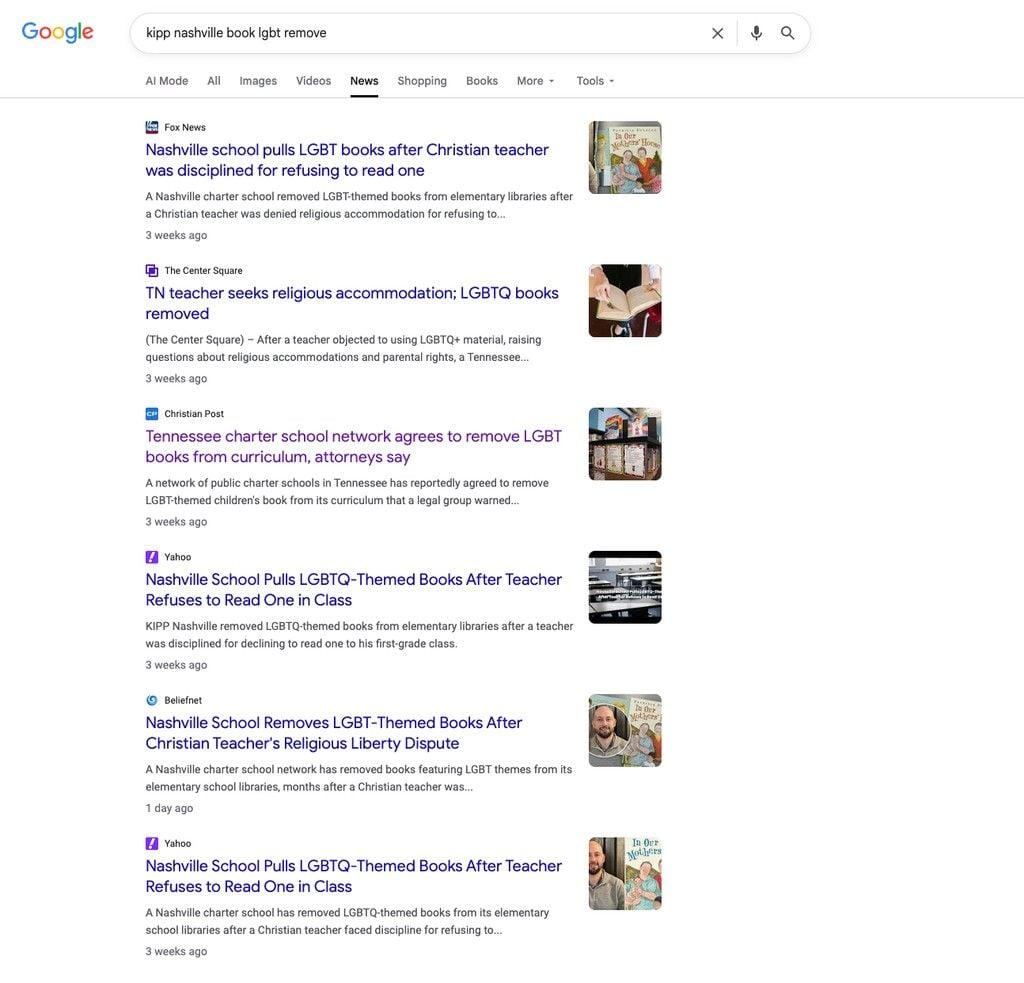Screen dimensions: 1024x983
Task: Open Fox News headline about Nashville school
Action: [x=347, y=160]
